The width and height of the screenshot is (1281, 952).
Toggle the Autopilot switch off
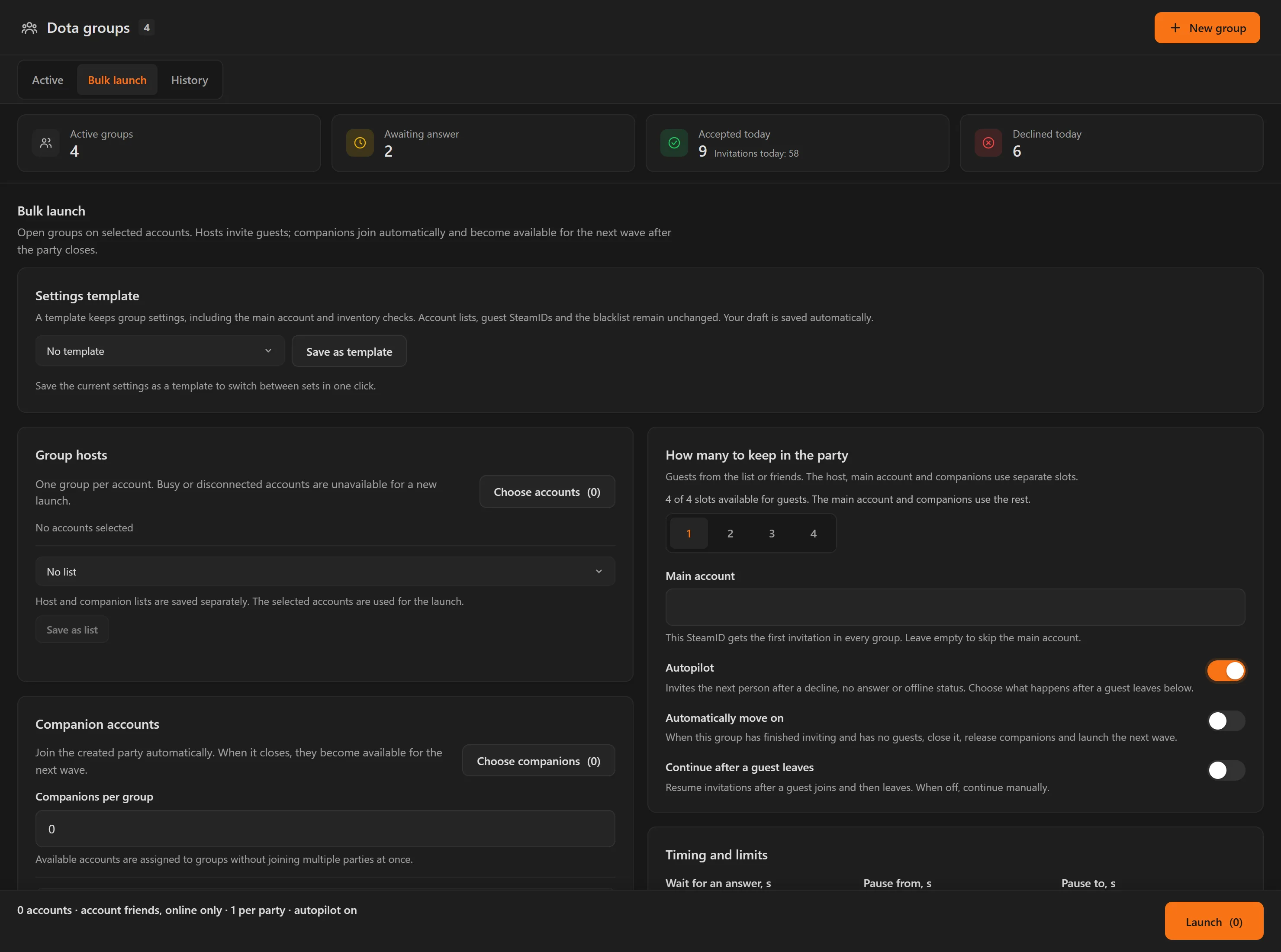[x=1226, y=671]
